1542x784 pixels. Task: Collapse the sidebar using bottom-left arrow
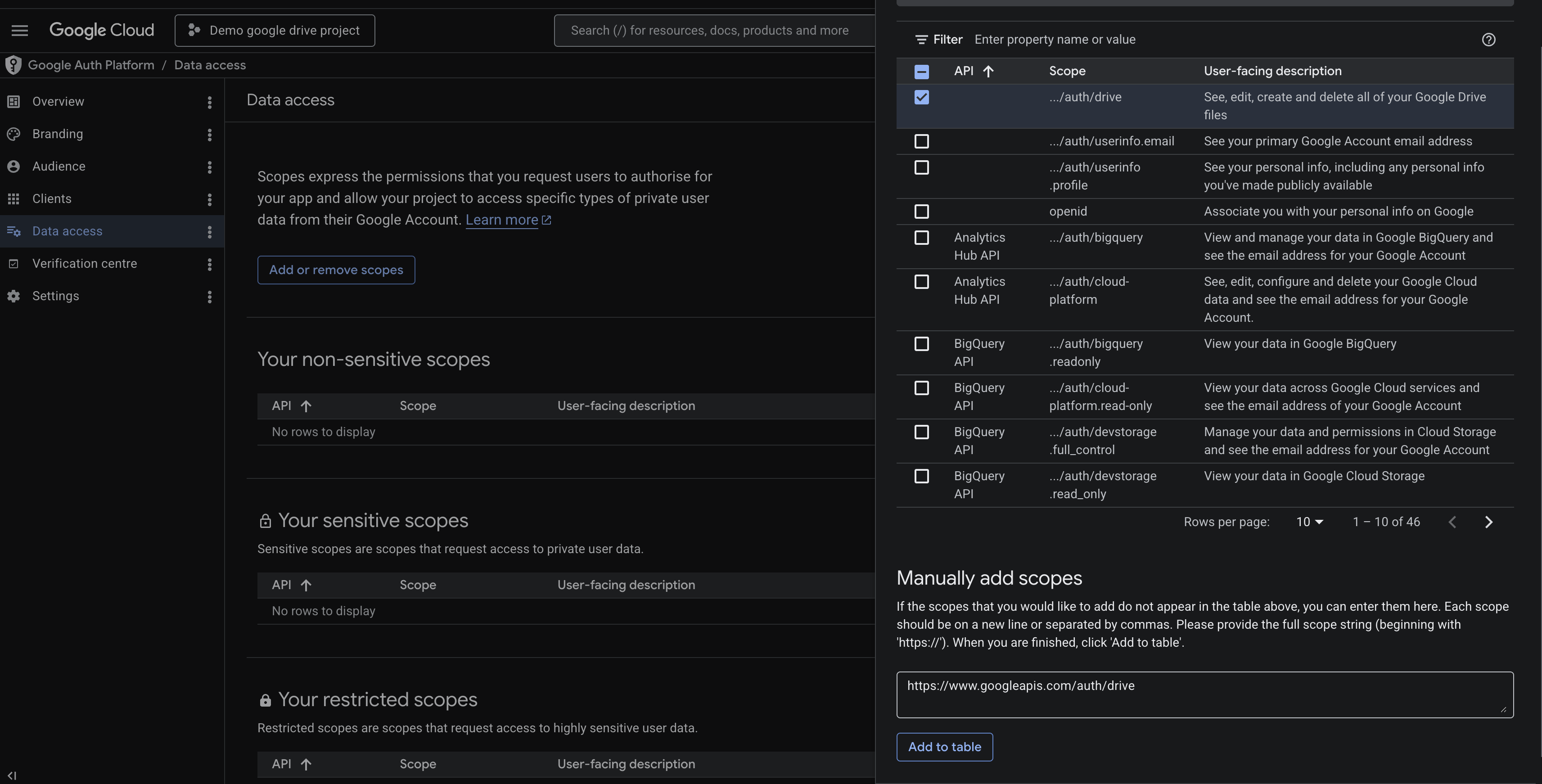[x=11, y=775]
